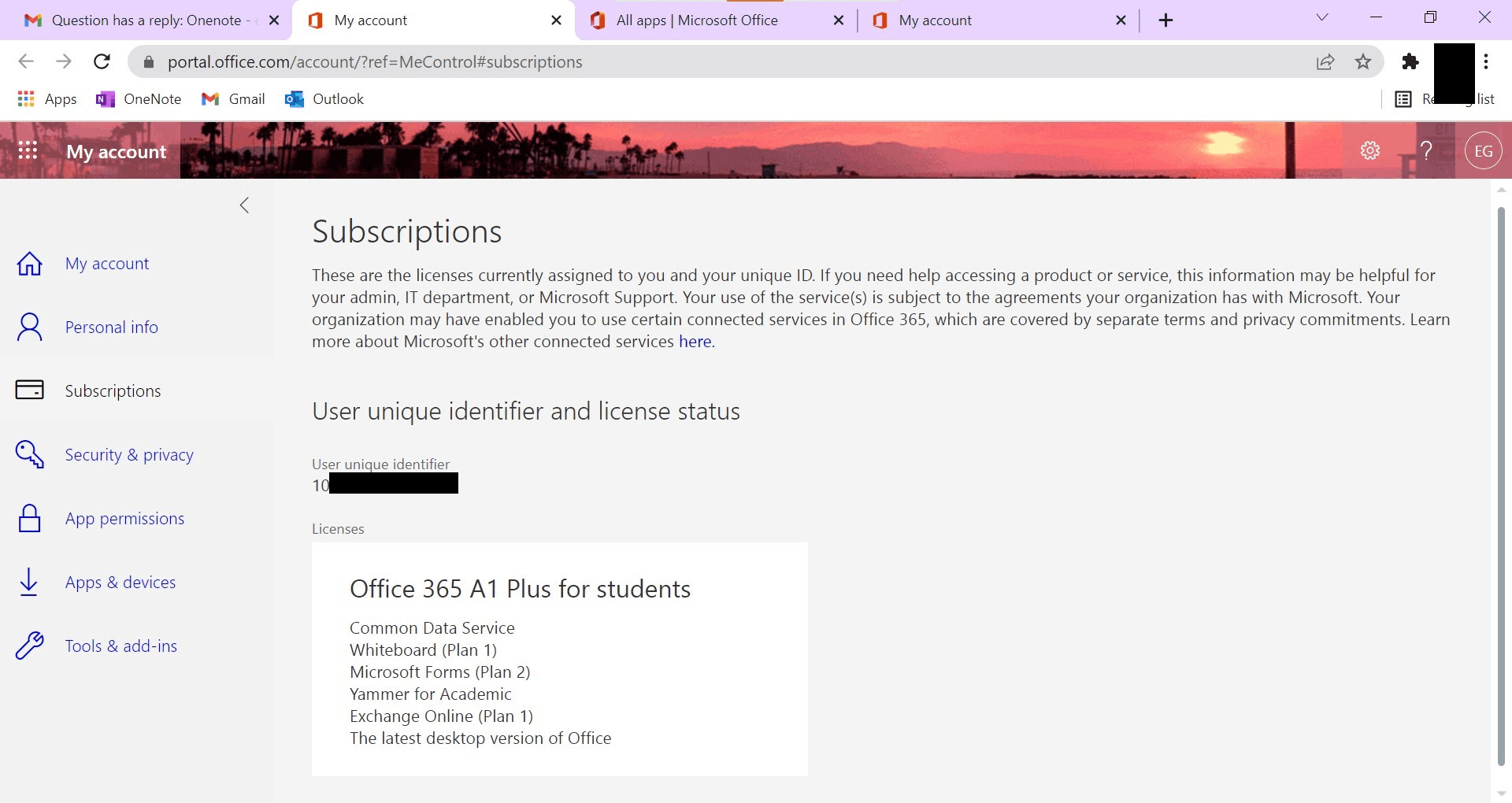Click the App permissions lock icon
The height and width of the screenshot is (803, 1512).
tap(30, 518)
